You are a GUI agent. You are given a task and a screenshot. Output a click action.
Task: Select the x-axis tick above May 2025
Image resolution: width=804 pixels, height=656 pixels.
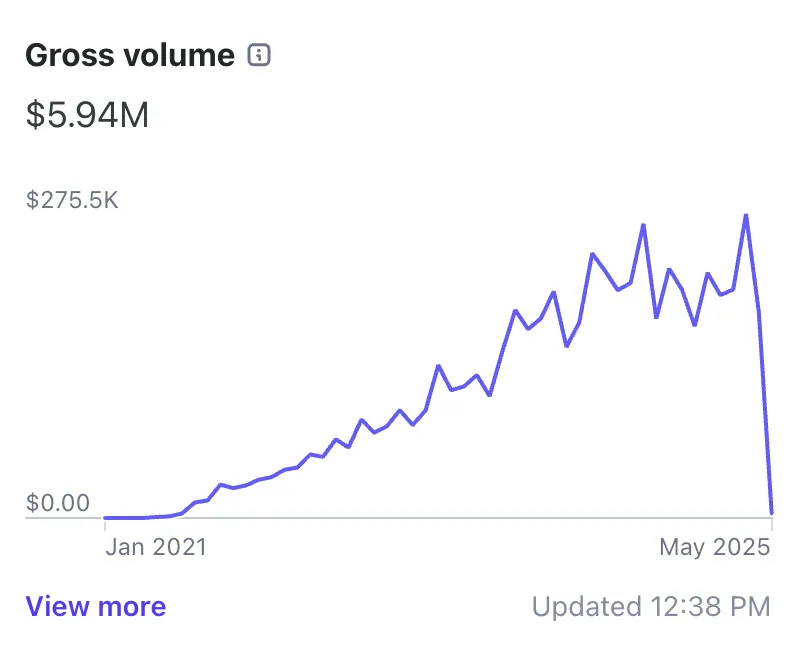coord(772,524)
